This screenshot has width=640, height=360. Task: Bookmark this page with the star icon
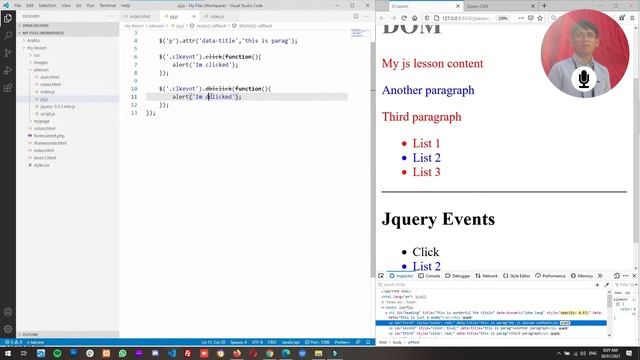click(540, 18)
